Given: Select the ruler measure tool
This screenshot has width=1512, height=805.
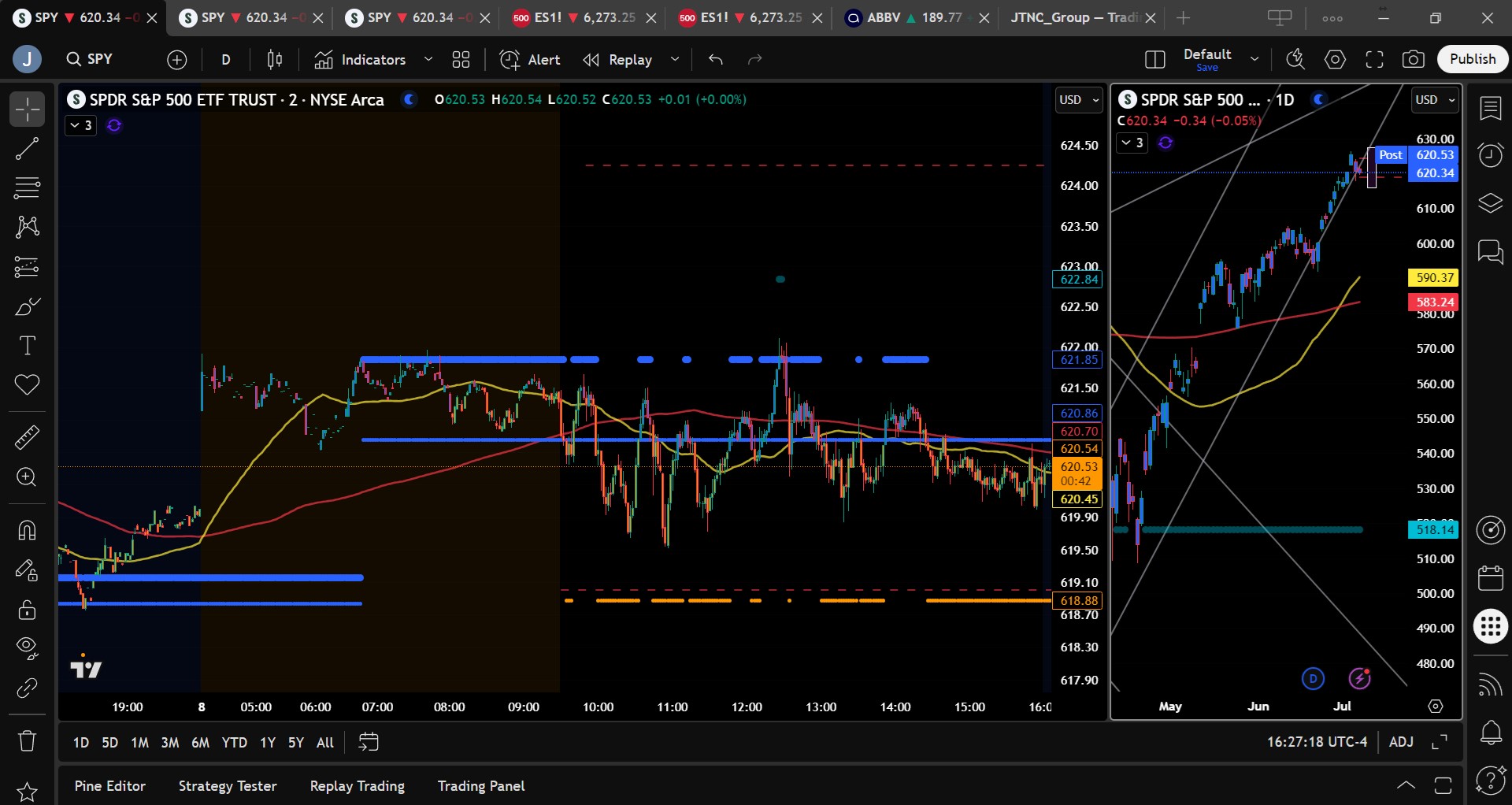Looking at the screenshot, I should coord(27,437).
